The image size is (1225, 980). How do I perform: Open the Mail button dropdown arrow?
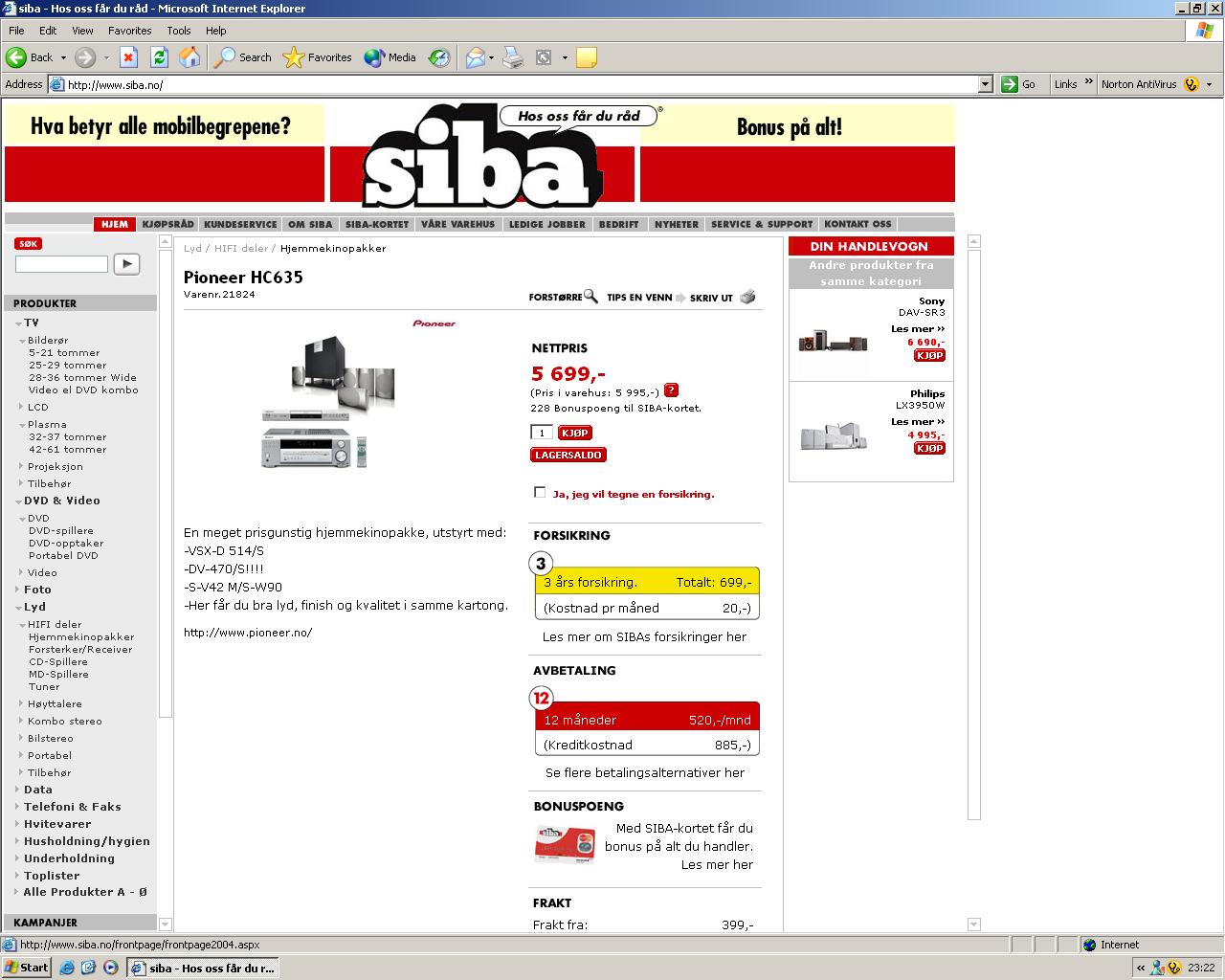(491, 57)
